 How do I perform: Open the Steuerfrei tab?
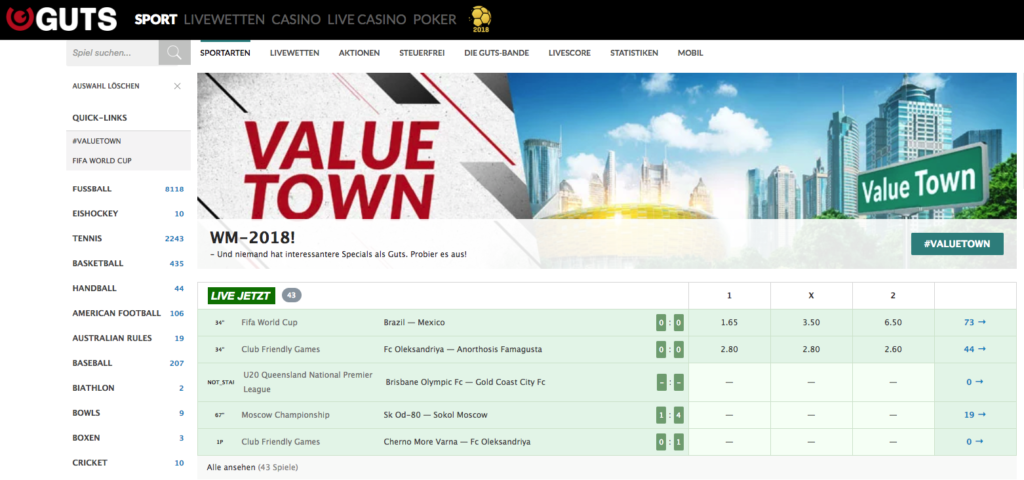422,53
